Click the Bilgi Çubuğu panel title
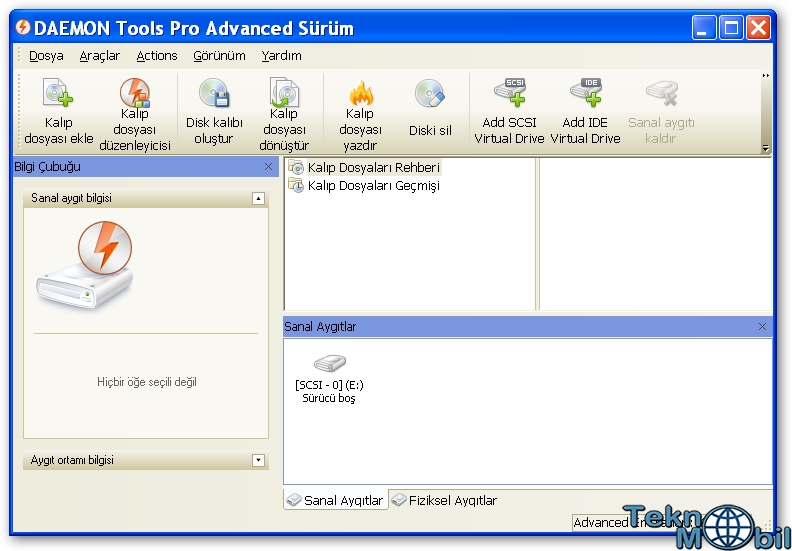Screen dimensions: 792x551 click(x=47, y=167)
